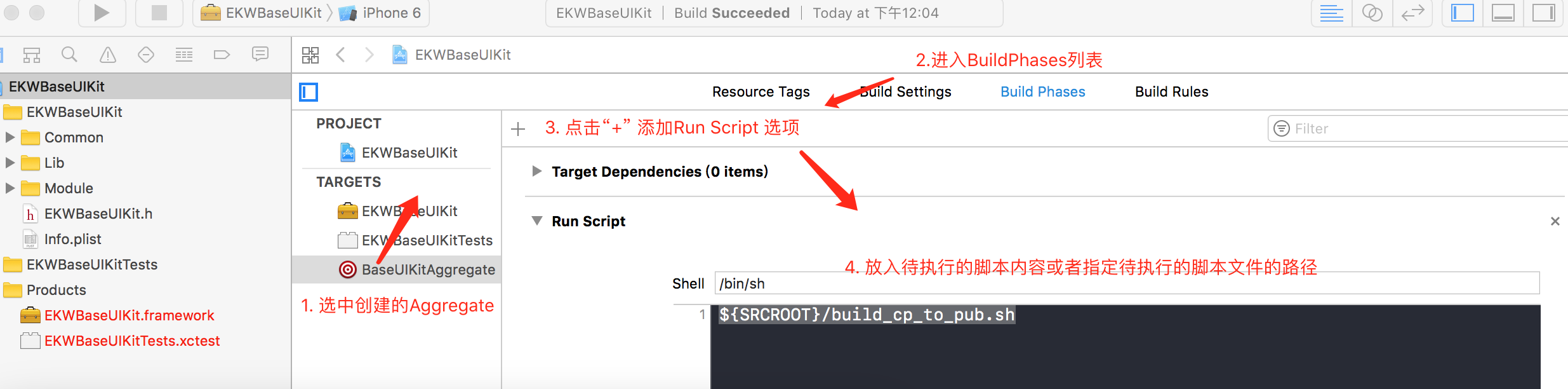Viewport: 1568px width, 389px height.
Task: Open the Resource Tags tab
Action: pos(761,92)
